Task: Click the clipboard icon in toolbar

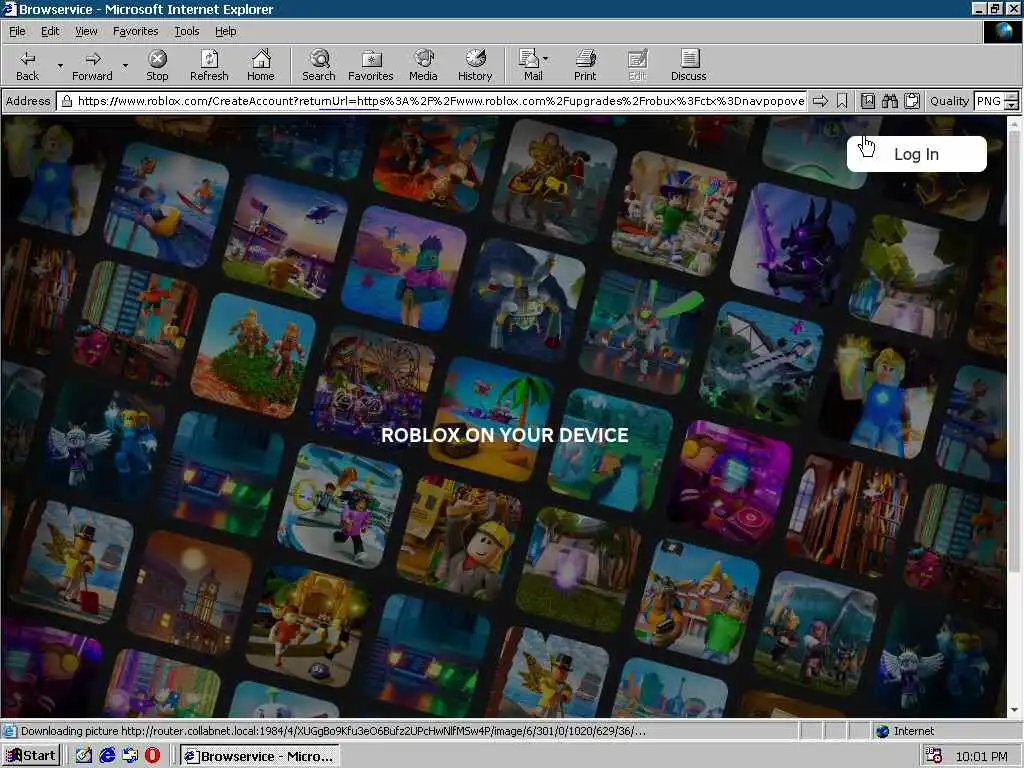Action: click(x=912, y=101)
